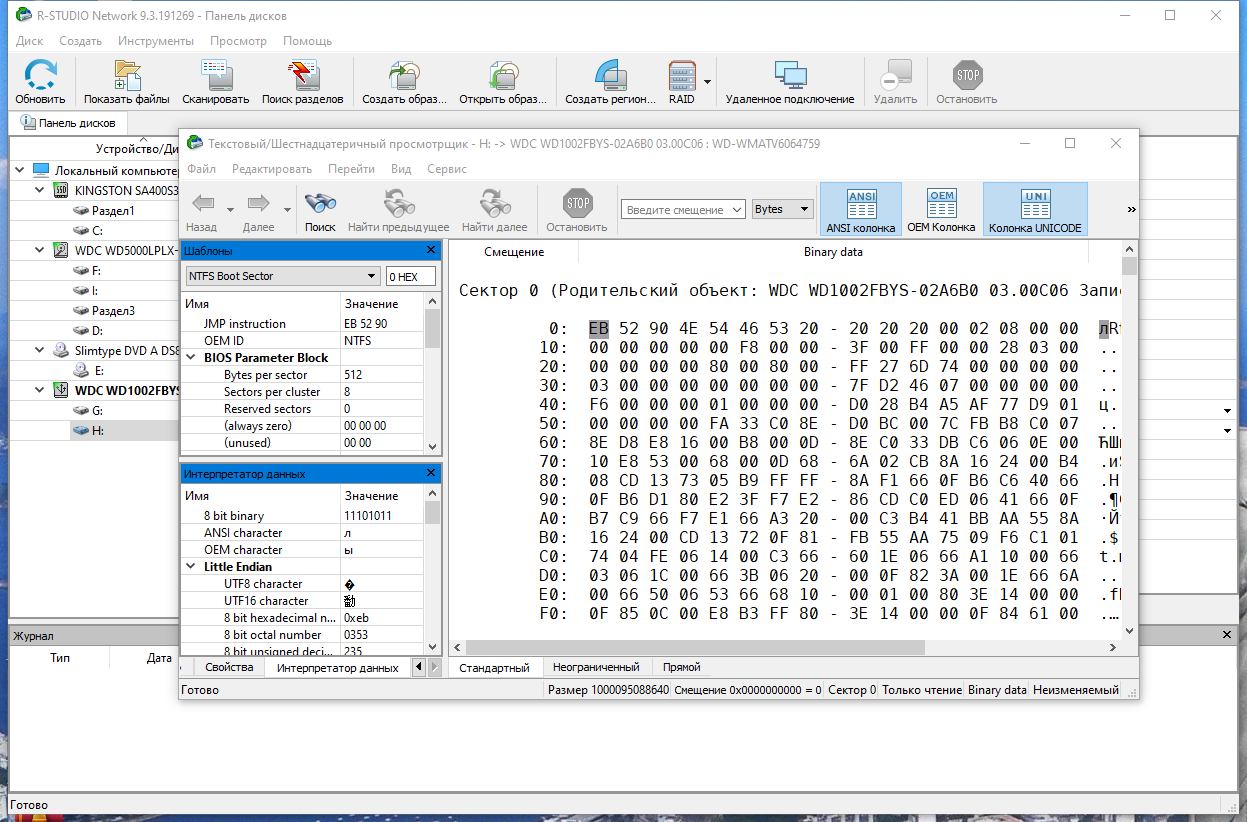Viewport: 1247px width, 822px height.
Task: Click Остановить stop icon in hex viewer
Action: pos(577,204)
